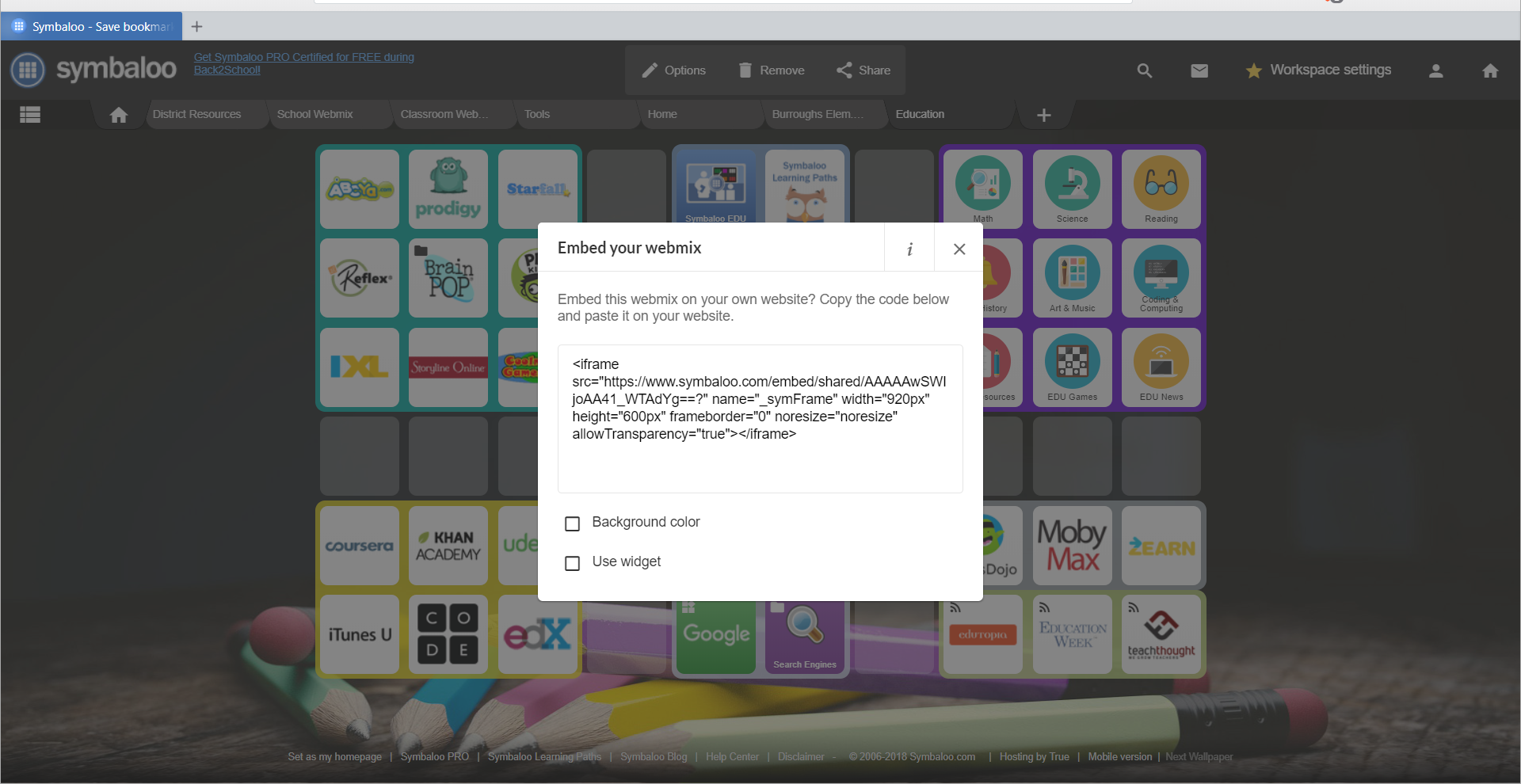Open the Khan Academy tile

click(448, 546)
